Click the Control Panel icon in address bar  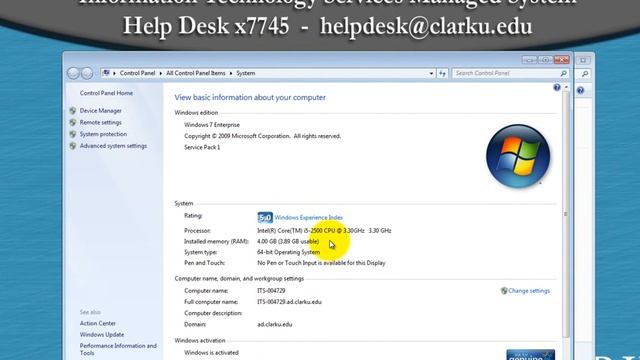106,73
